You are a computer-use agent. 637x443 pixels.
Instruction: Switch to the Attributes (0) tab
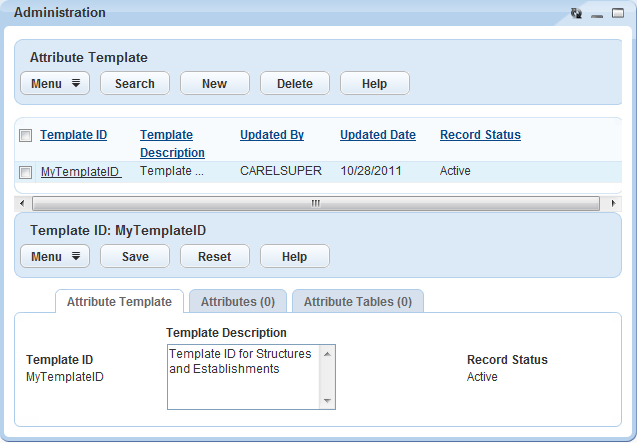[x=238, y=301]
